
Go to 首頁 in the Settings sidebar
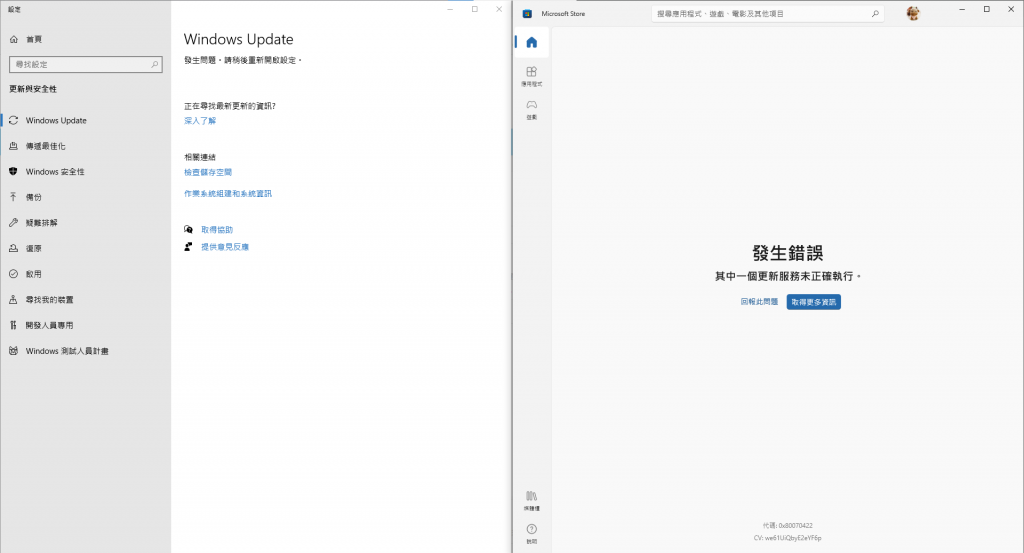click(x=26, y=39)
